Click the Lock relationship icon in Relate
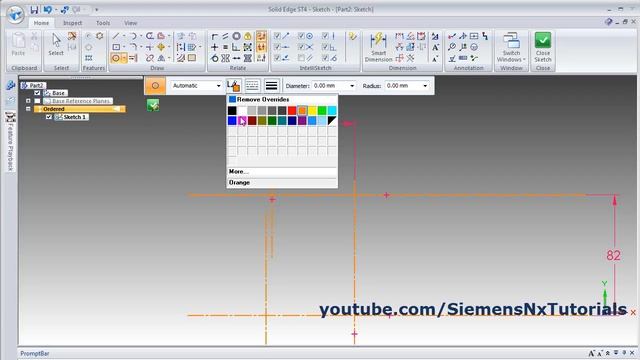 [x=247, y=36]
